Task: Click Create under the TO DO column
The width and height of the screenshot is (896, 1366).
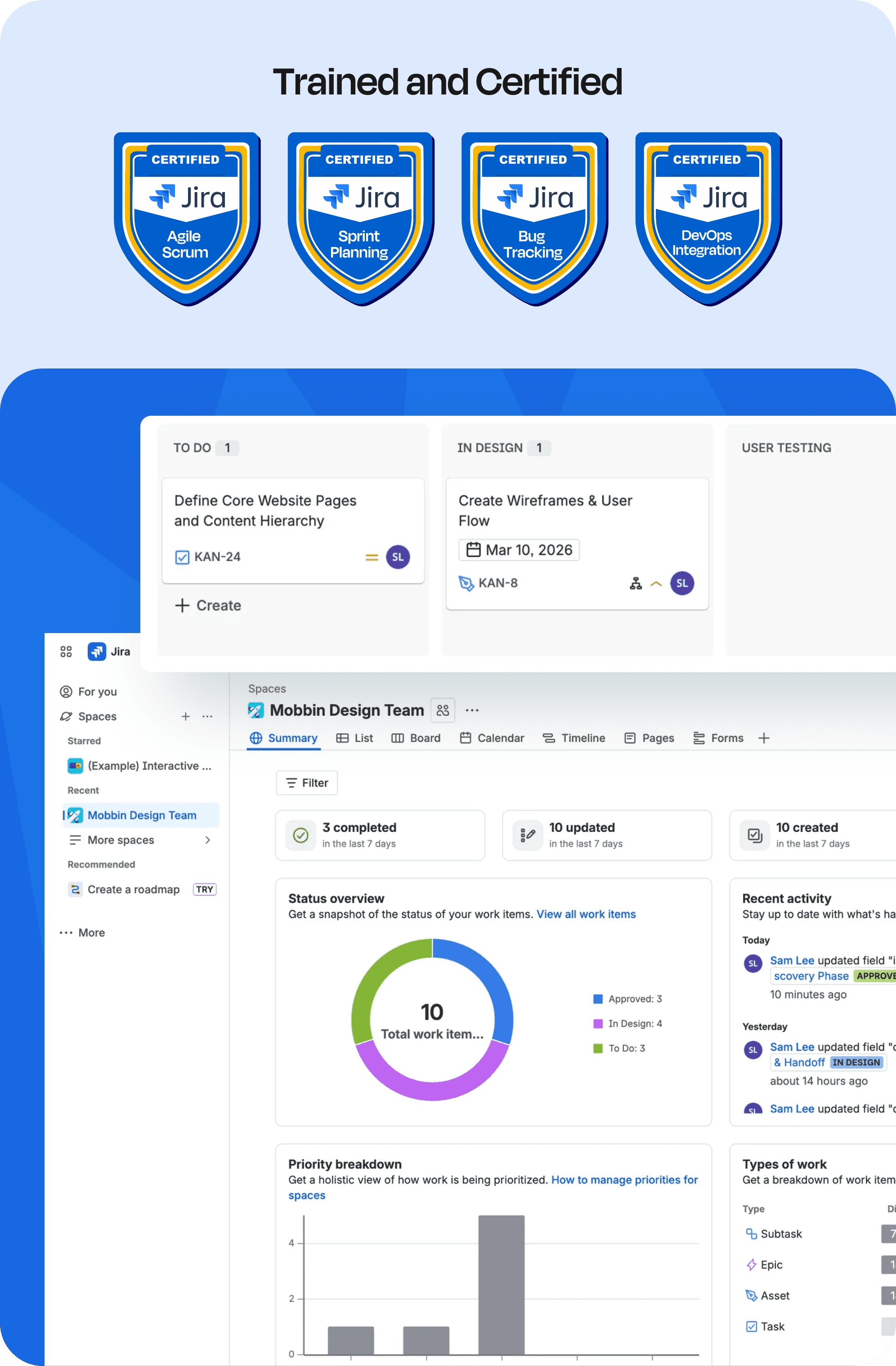Action: click(x=208, y=606)
